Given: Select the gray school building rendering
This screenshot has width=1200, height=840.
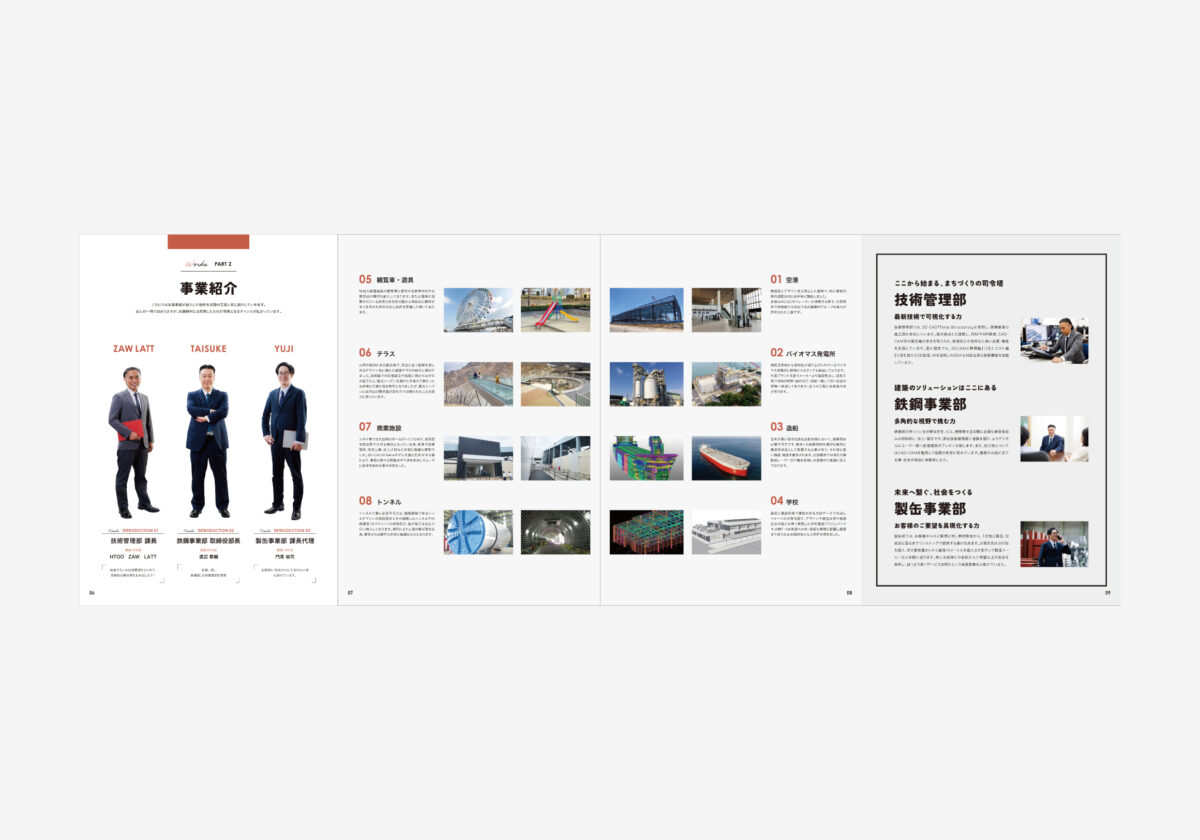Looking at the screenshot, I should [x=726, y=532].
